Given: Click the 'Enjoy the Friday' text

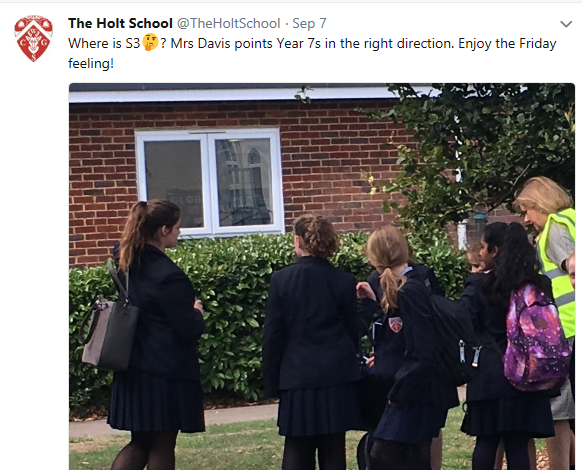Looking at the screenshot, I should pos(507,43).
